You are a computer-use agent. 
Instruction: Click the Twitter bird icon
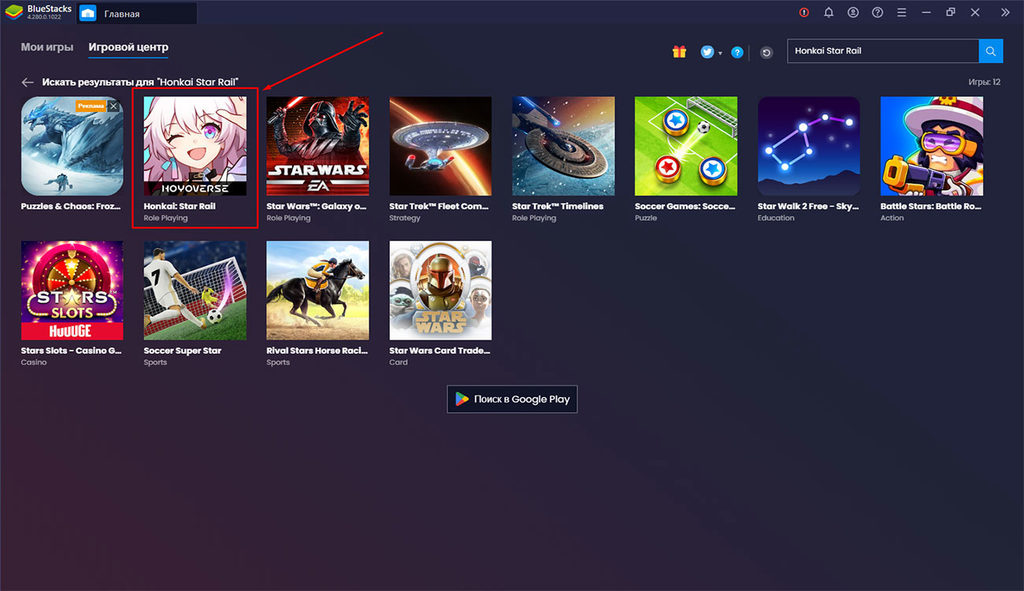[x=707, y=52]
